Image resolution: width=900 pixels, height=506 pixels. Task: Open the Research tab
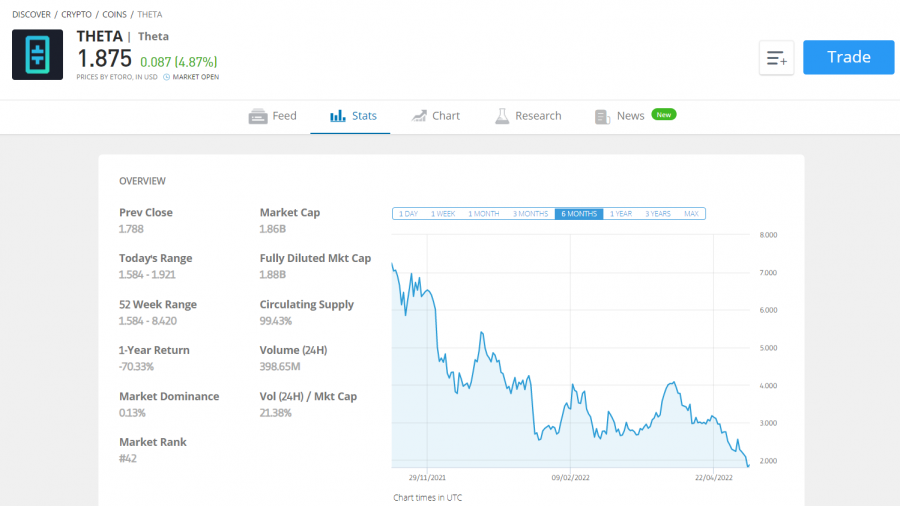coord(528,116)
